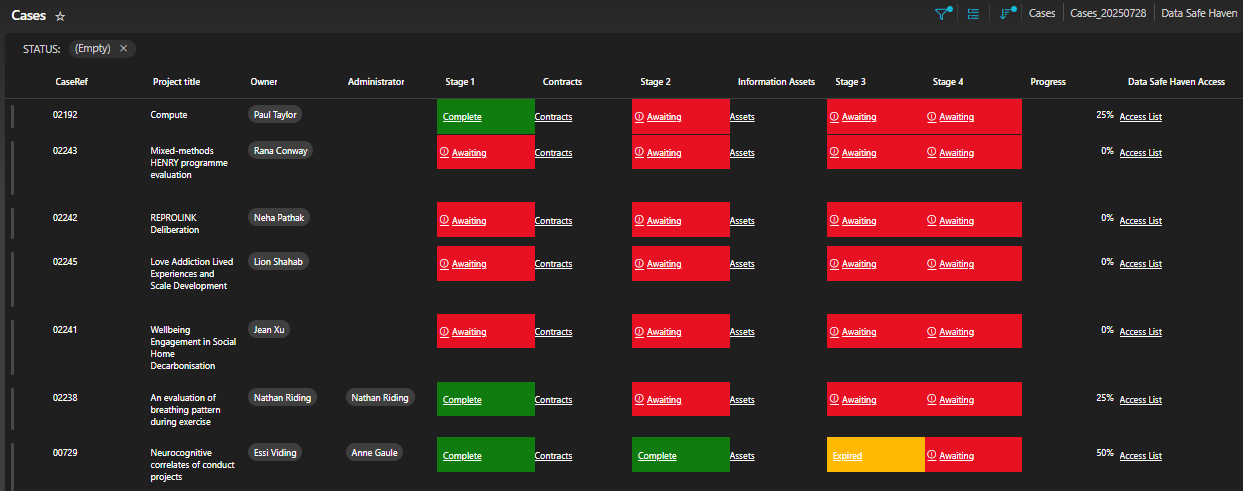This screenshot has width=1243, height=491.
Task: Click the group-by list icon
Action: pyautogui.click(x=973, y=14)
